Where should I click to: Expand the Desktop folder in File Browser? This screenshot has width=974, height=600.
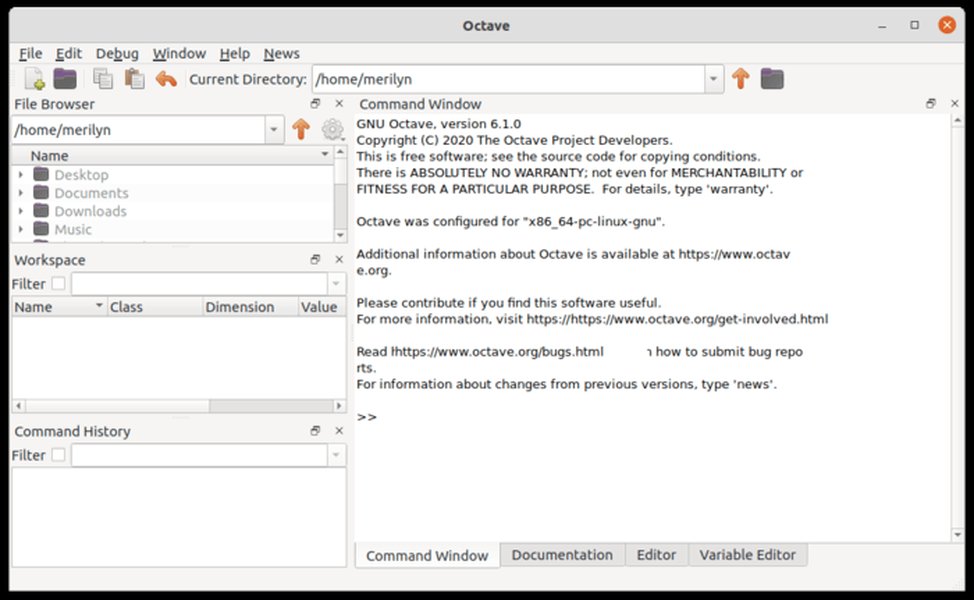[x=22, y=174]
